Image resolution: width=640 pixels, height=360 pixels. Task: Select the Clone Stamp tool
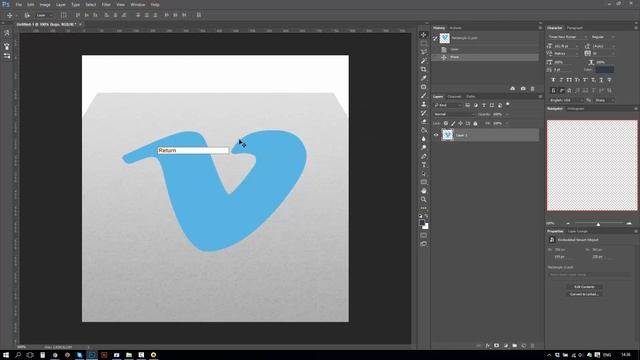(424, 104)
